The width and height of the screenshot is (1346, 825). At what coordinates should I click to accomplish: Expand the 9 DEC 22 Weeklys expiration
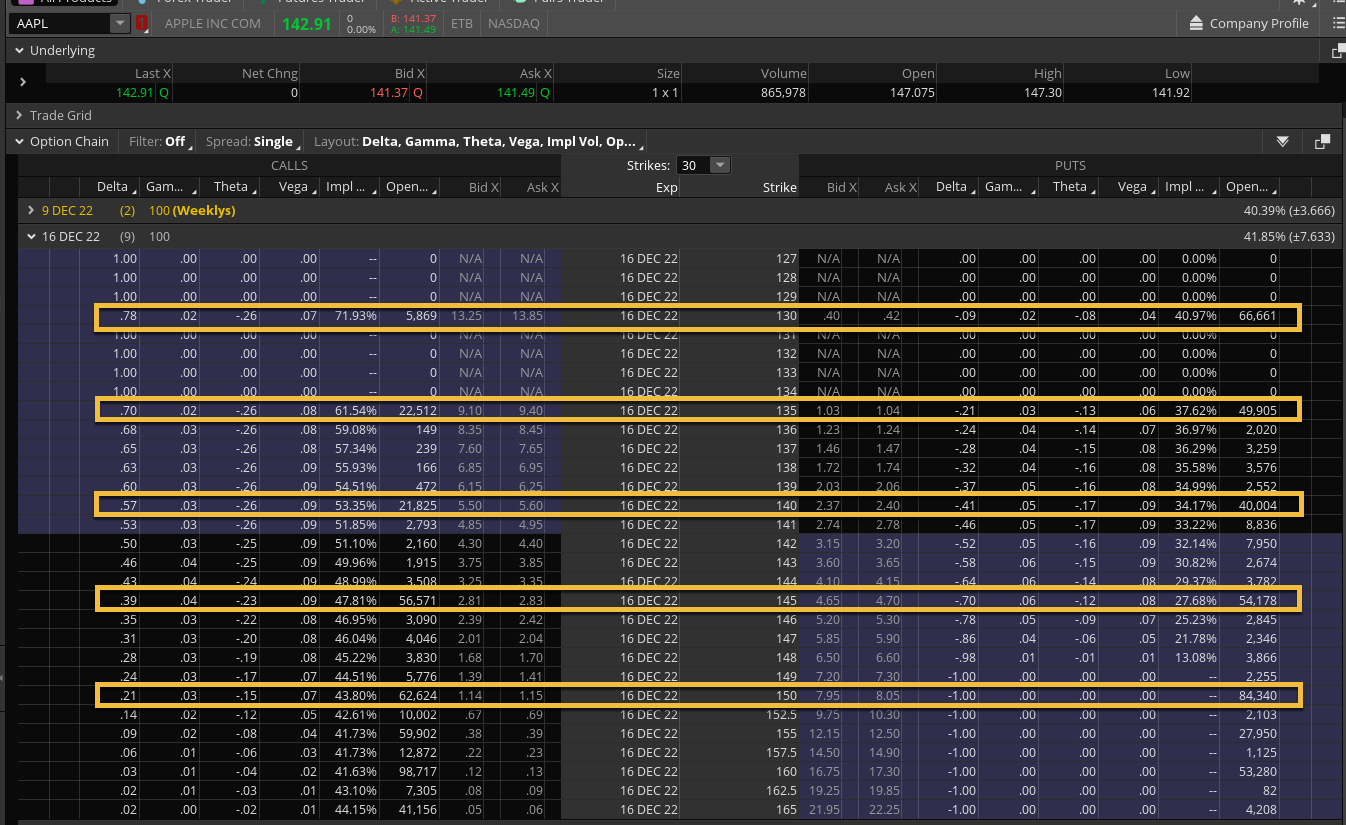(x=31, y=211)
